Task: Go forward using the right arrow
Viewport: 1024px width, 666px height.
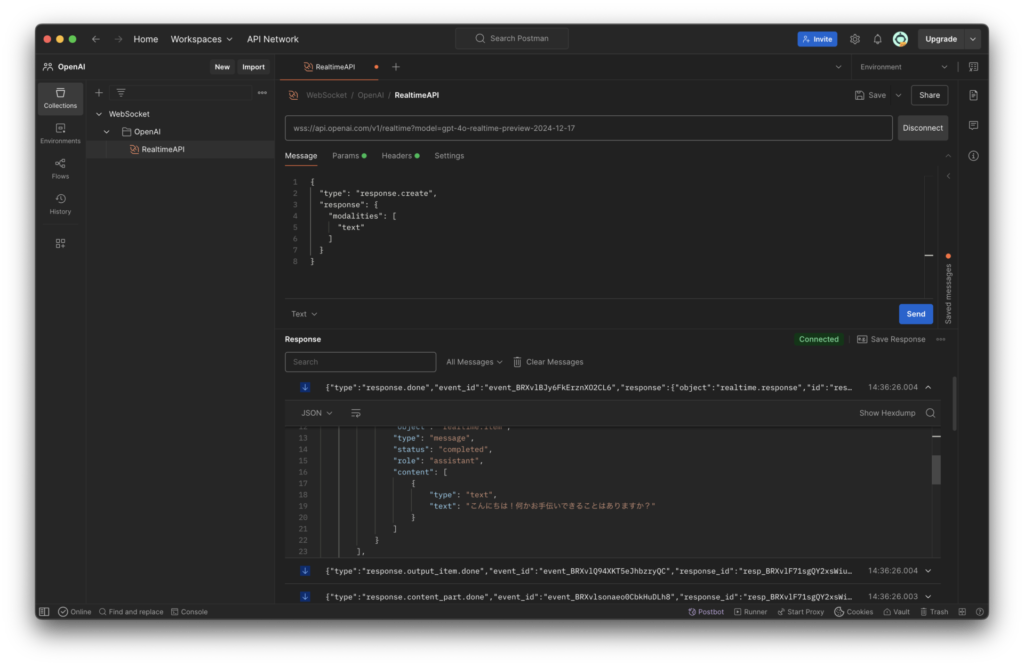Action: [x=118, y=39]
